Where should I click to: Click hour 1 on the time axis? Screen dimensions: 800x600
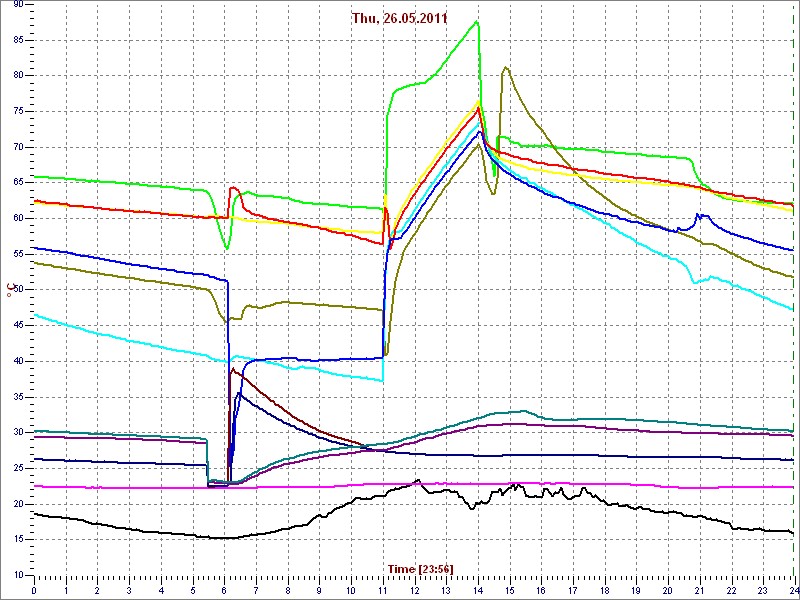[66, 591]
